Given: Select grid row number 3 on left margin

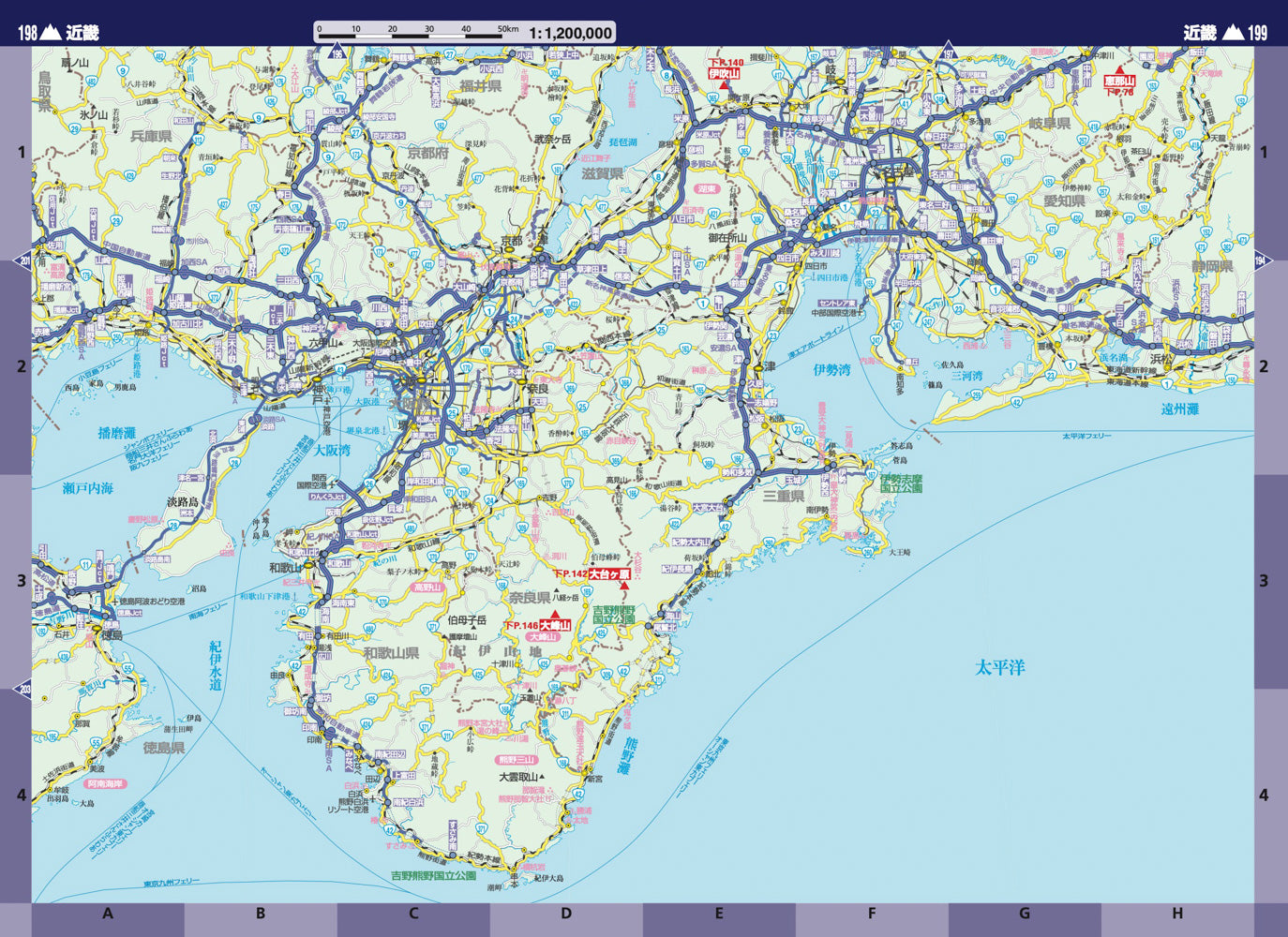Looking at the screenshot, I should click(22, 581).
